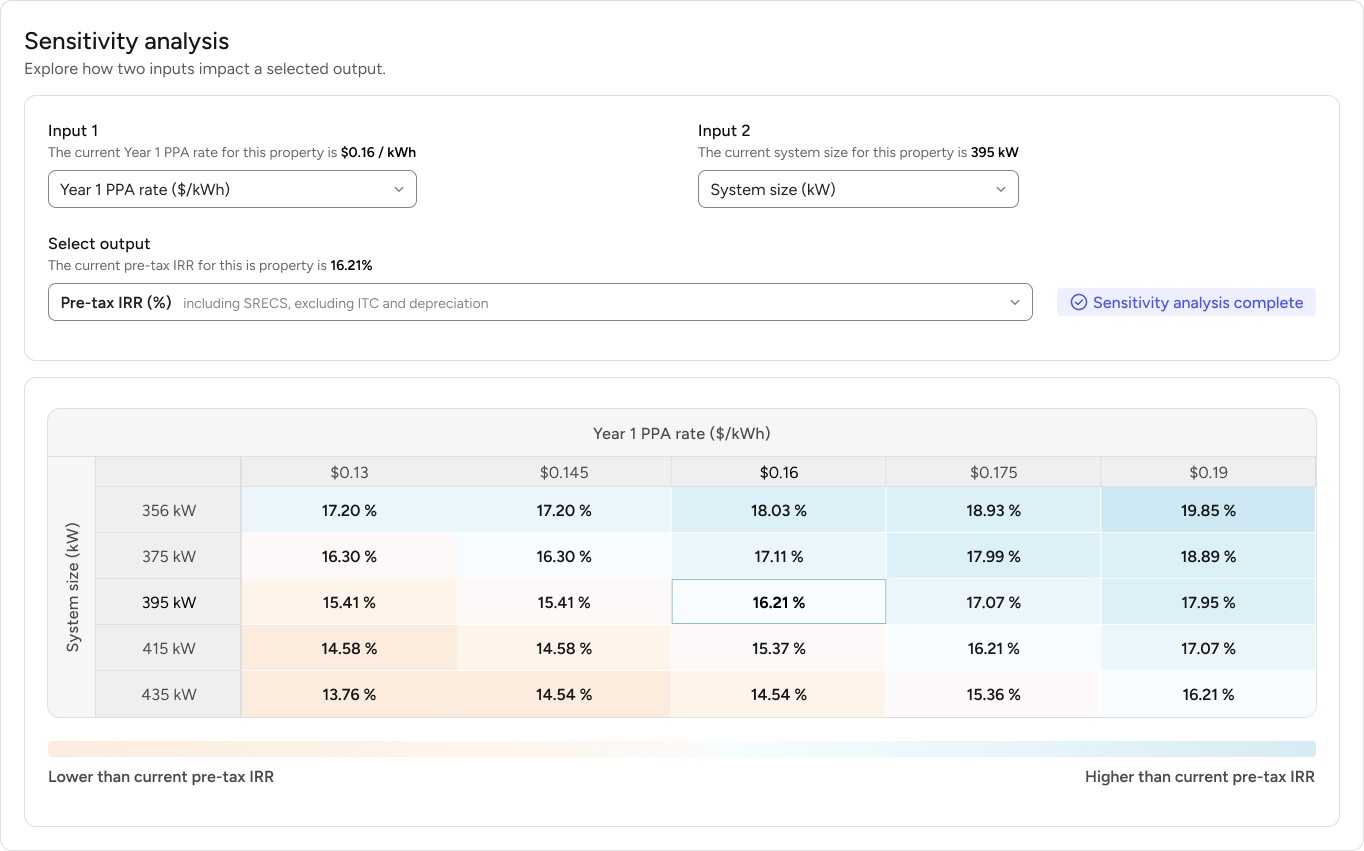Click the checkmark icon in the analysis complete badge
This screenshot has height=851, width=1364.
tap(1078, 302)
